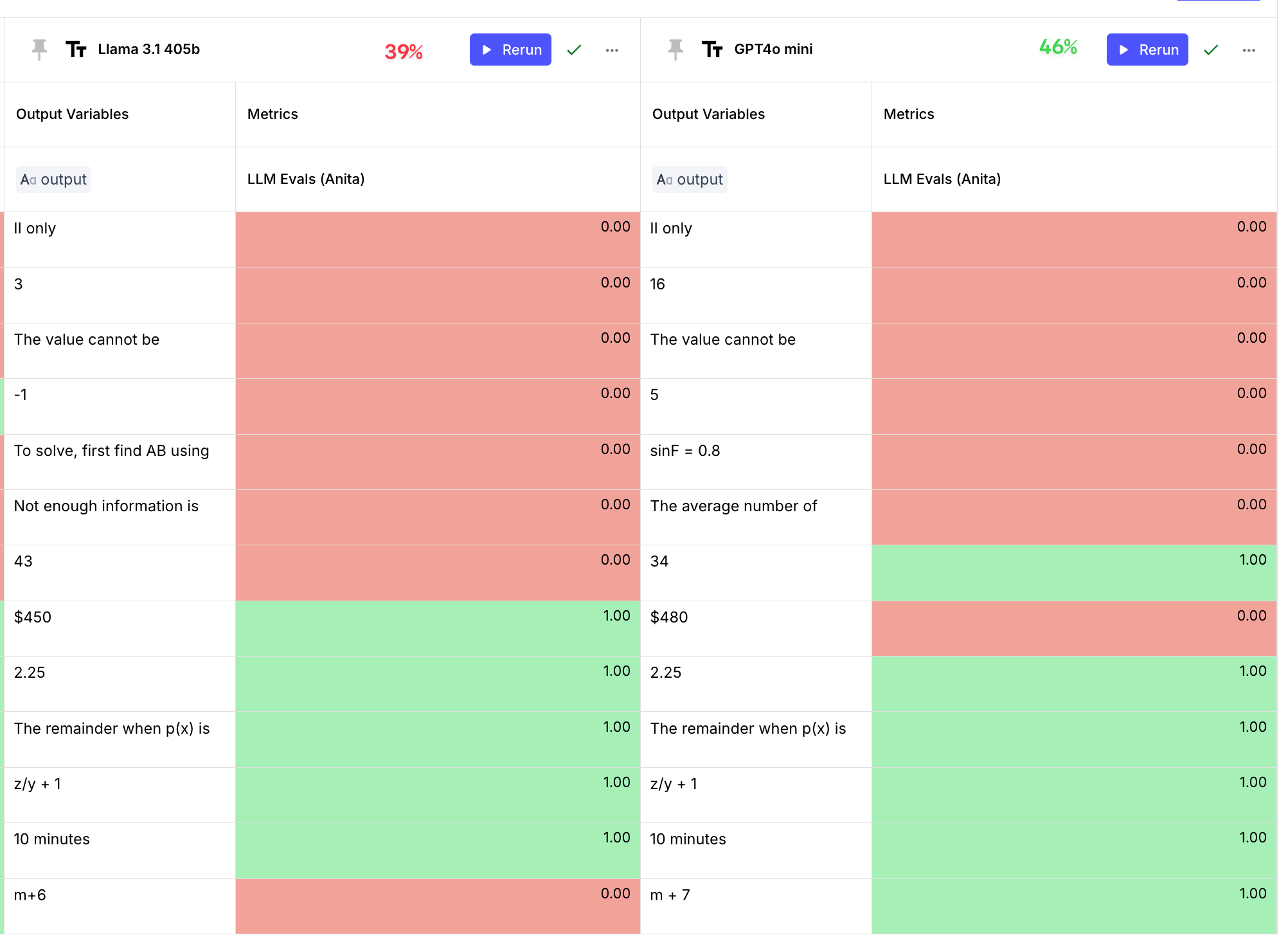The height and width of the screenshot is (935, 1288).
Task: Click the LLM Evals (Anita) metric under GPT4o mini
Action: 942,179
